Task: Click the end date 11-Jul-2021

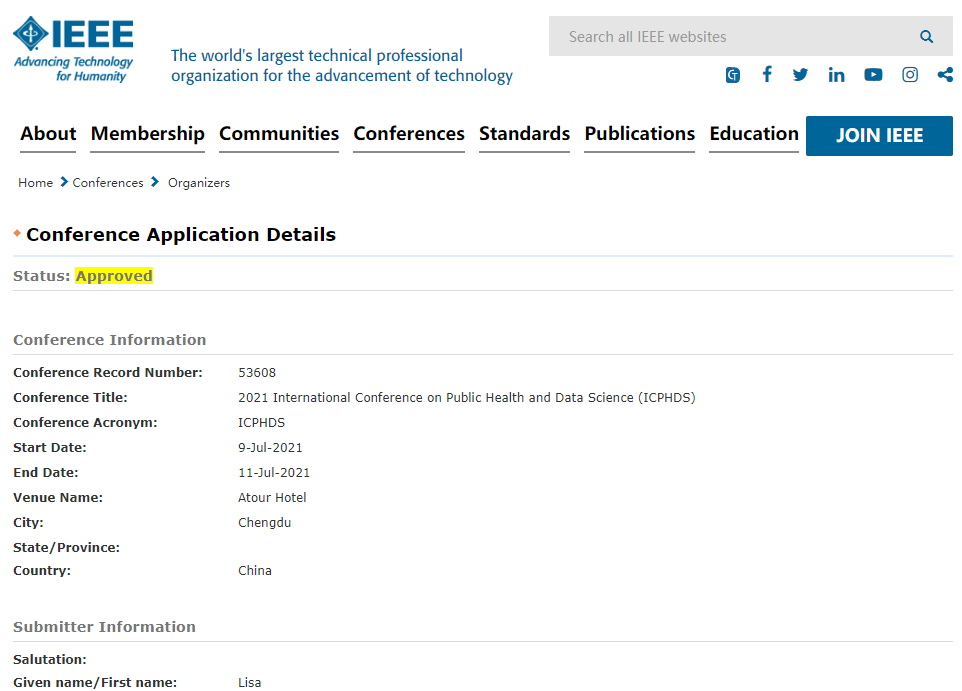Action: pyautogui.click(x=274, y=473)
